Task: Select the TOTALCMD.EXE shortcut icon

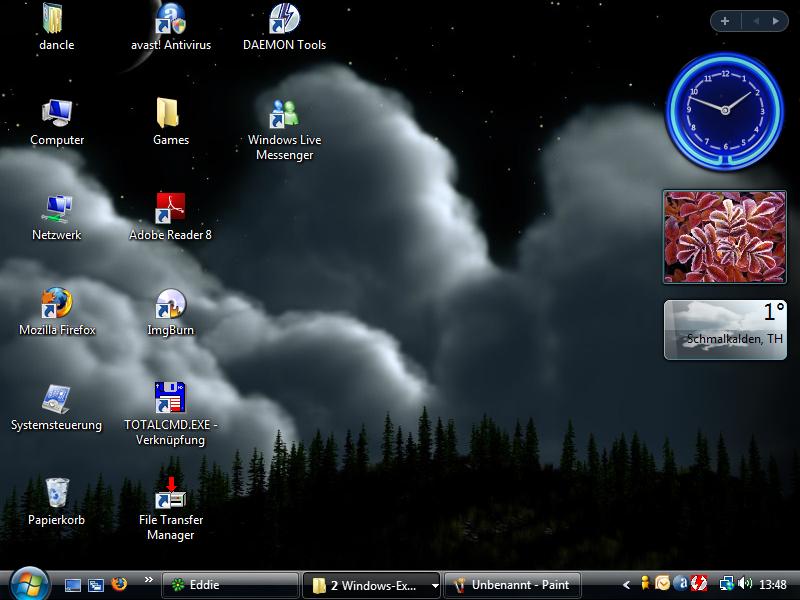Action: (171, 399)
